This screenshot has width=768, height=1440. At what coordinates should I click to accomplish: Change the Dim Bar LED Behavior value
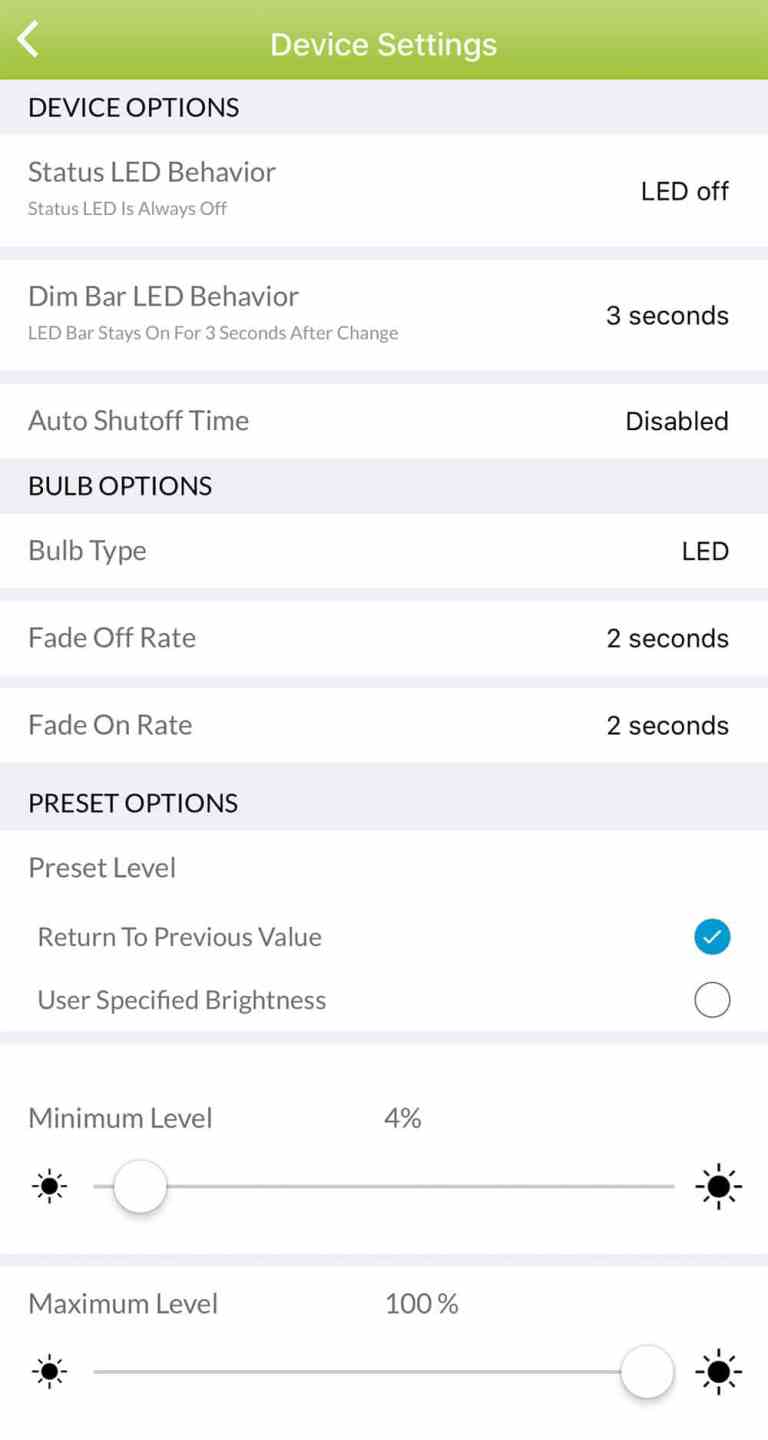pyautogui.click(x=384, y=315)
